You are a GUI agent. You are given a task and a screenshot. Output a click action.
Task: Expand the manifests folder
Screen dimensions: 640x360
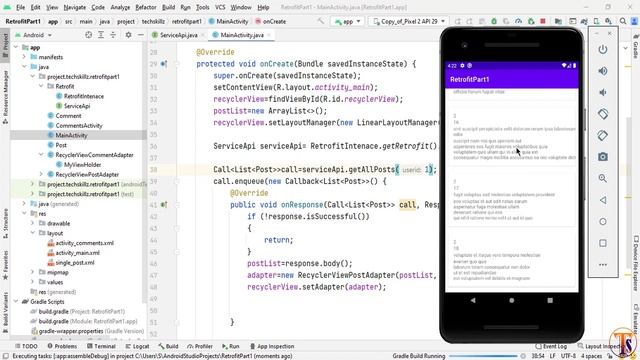click(24, 57)
